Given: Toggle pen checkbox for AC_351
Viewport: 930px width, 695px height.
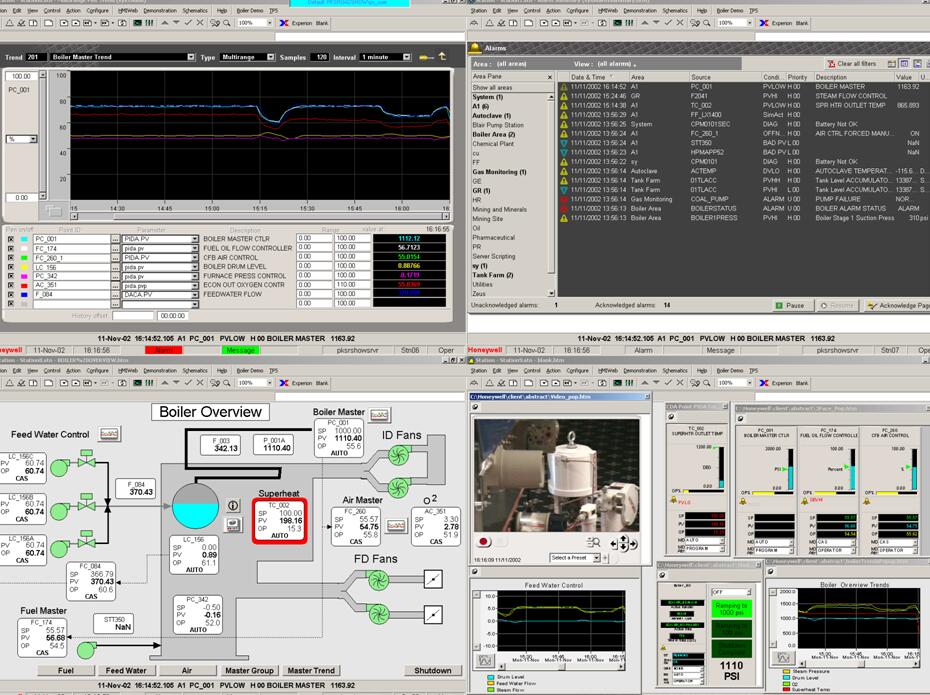Looking at the screenshot, I should pos(11,285).
